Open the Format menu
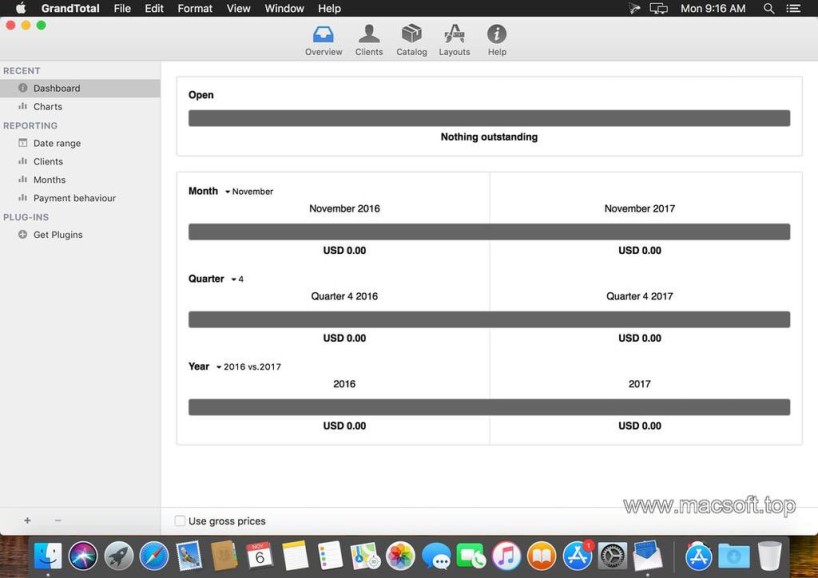The height and width of the screenshot is (578, 818). coord(195,8)
